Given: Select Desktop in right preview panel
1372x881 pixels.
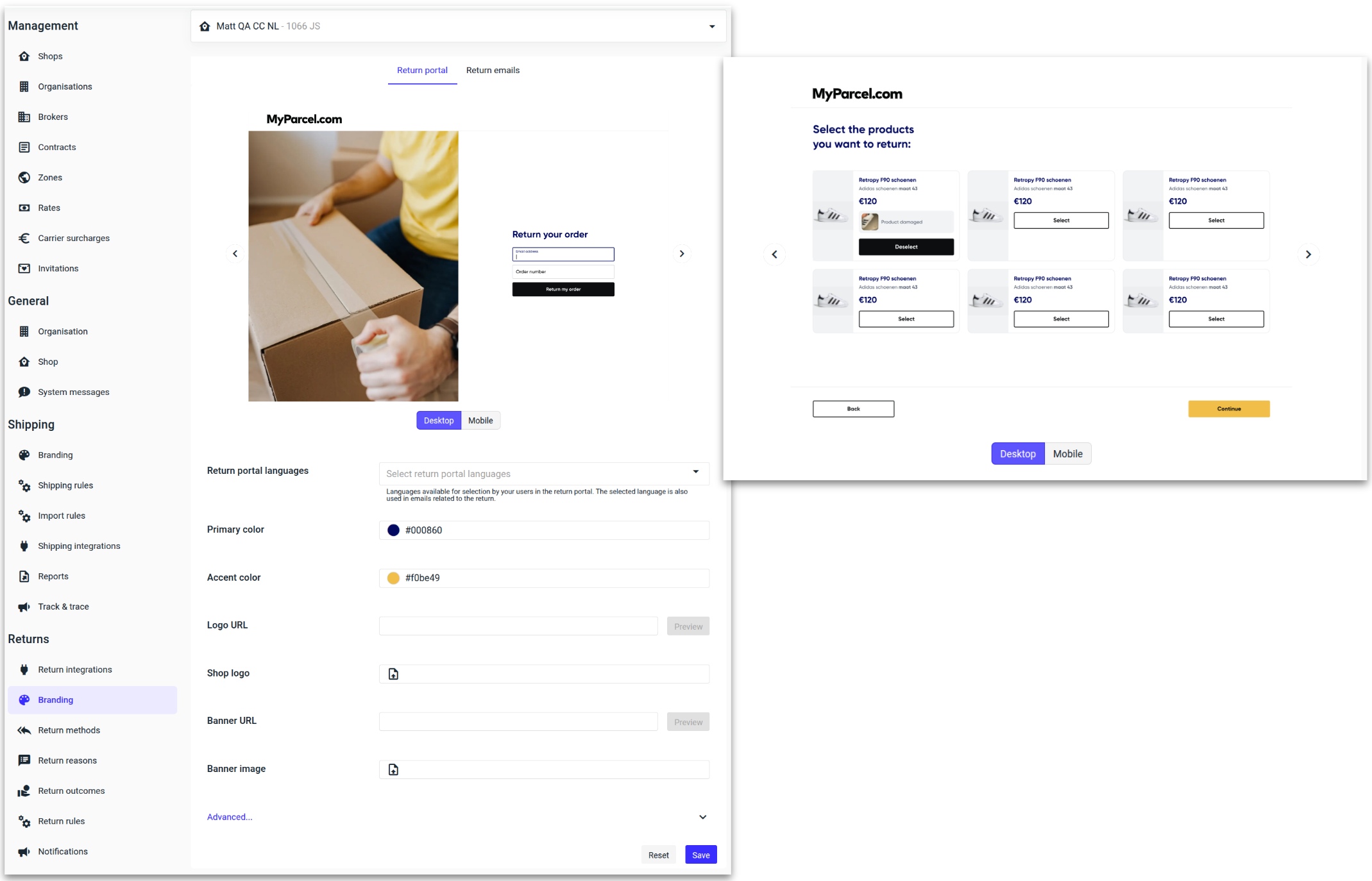Looking at the screenshot, I should click(1017, 454).
